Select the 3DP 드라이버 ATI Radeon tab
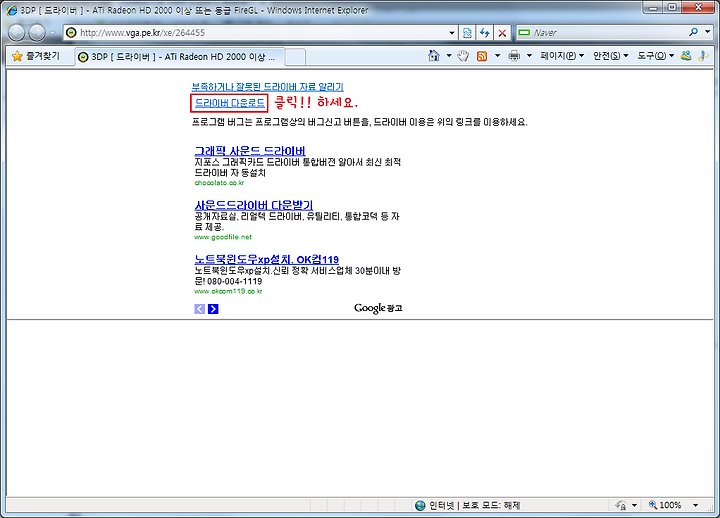The image size is (720, 518). pos(179,57)
